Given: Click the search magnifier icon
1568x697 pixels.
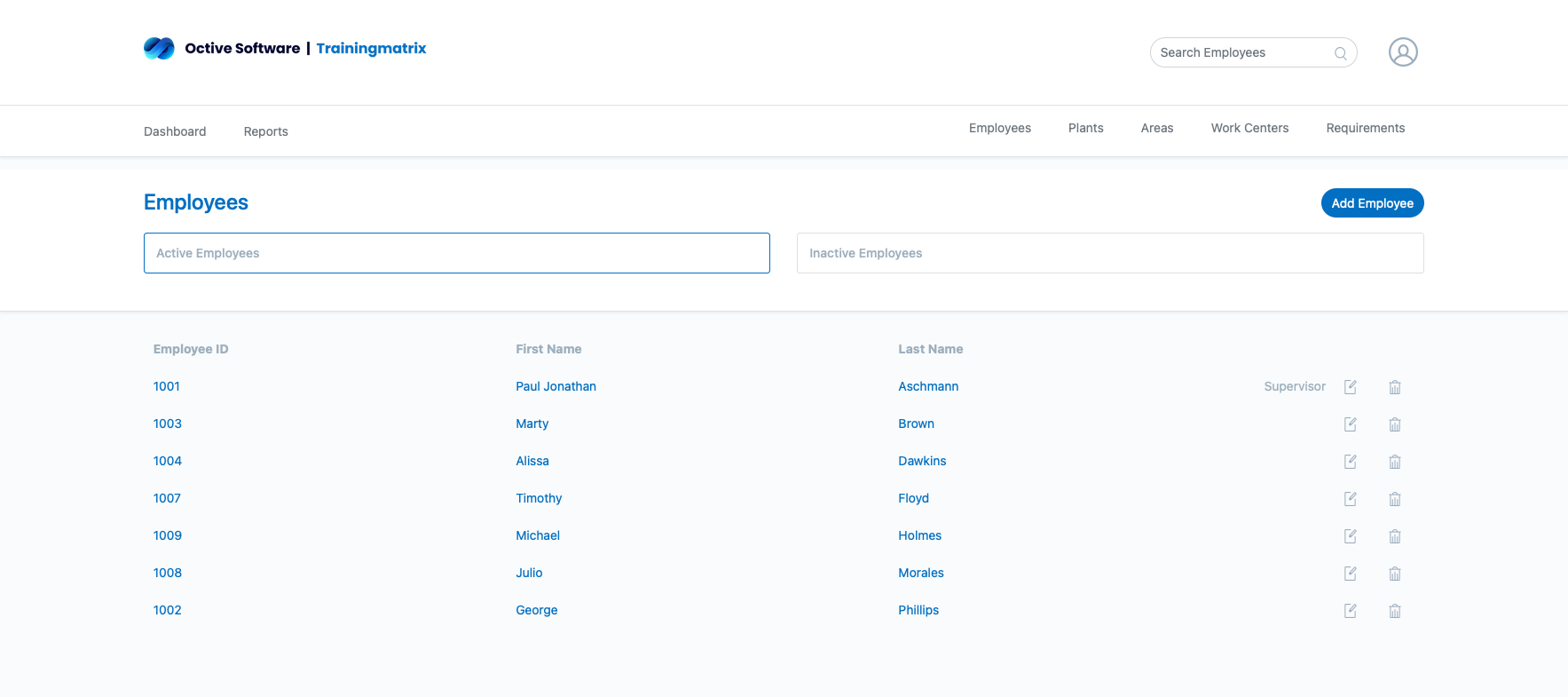Looking at the screenshot, I should pos(1340,53).
